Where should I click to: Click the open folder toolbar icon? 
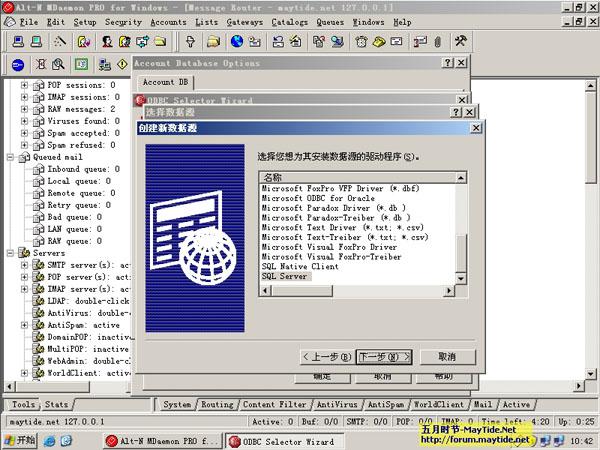[x=214, y=42]
